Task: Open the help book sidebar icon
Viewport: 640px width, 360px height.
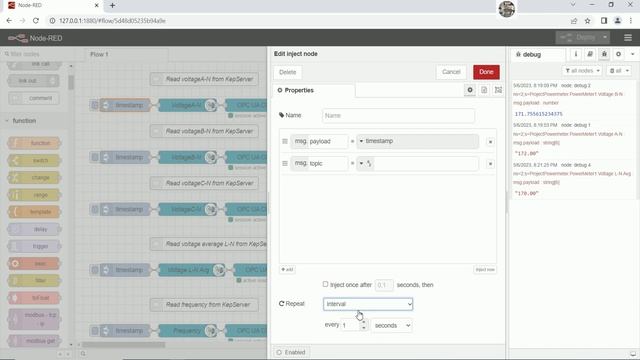Action: click(x=590, y=54)
